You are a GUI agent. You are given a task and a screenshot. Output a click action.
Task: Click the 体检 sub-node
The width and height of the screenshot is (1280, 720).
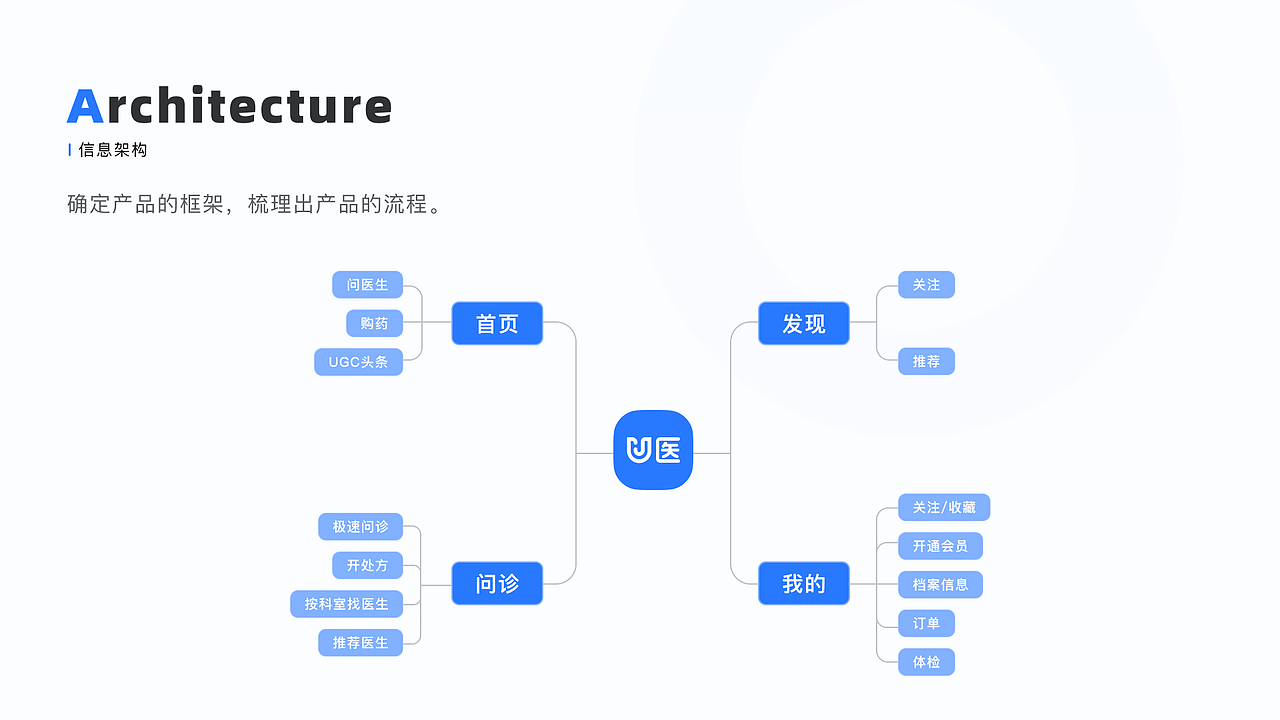pyautogui.click(x=927, y=662)
